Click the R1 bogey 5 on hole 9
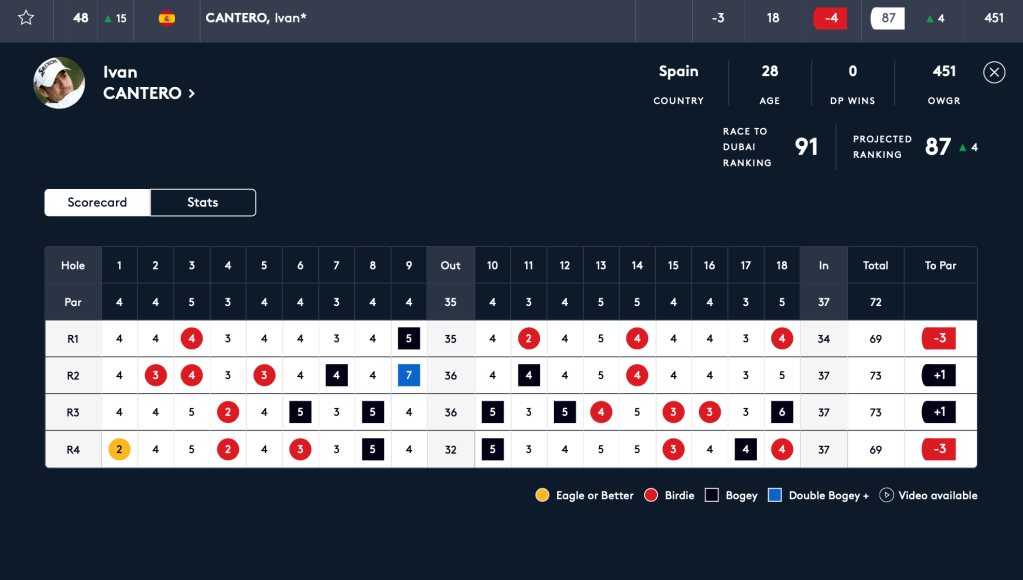The image size is (1023, 580). click(x=408, y=339)
